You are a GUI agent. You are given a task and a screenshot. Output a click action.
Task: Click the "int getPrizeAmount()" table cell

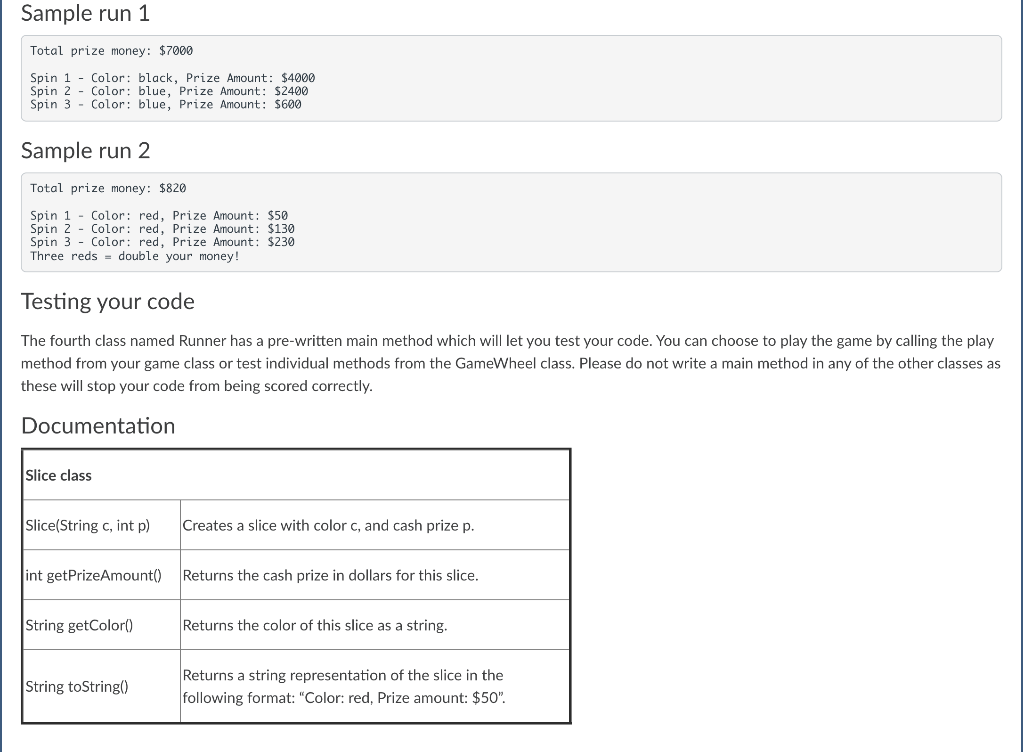pos(93,574)
